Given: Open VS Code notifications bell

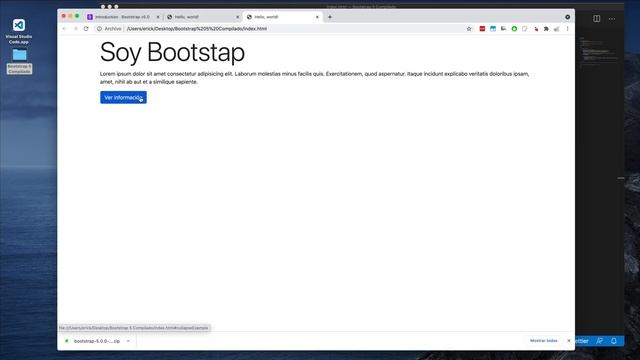Looking at the screenshot, I should pos(613,341).
